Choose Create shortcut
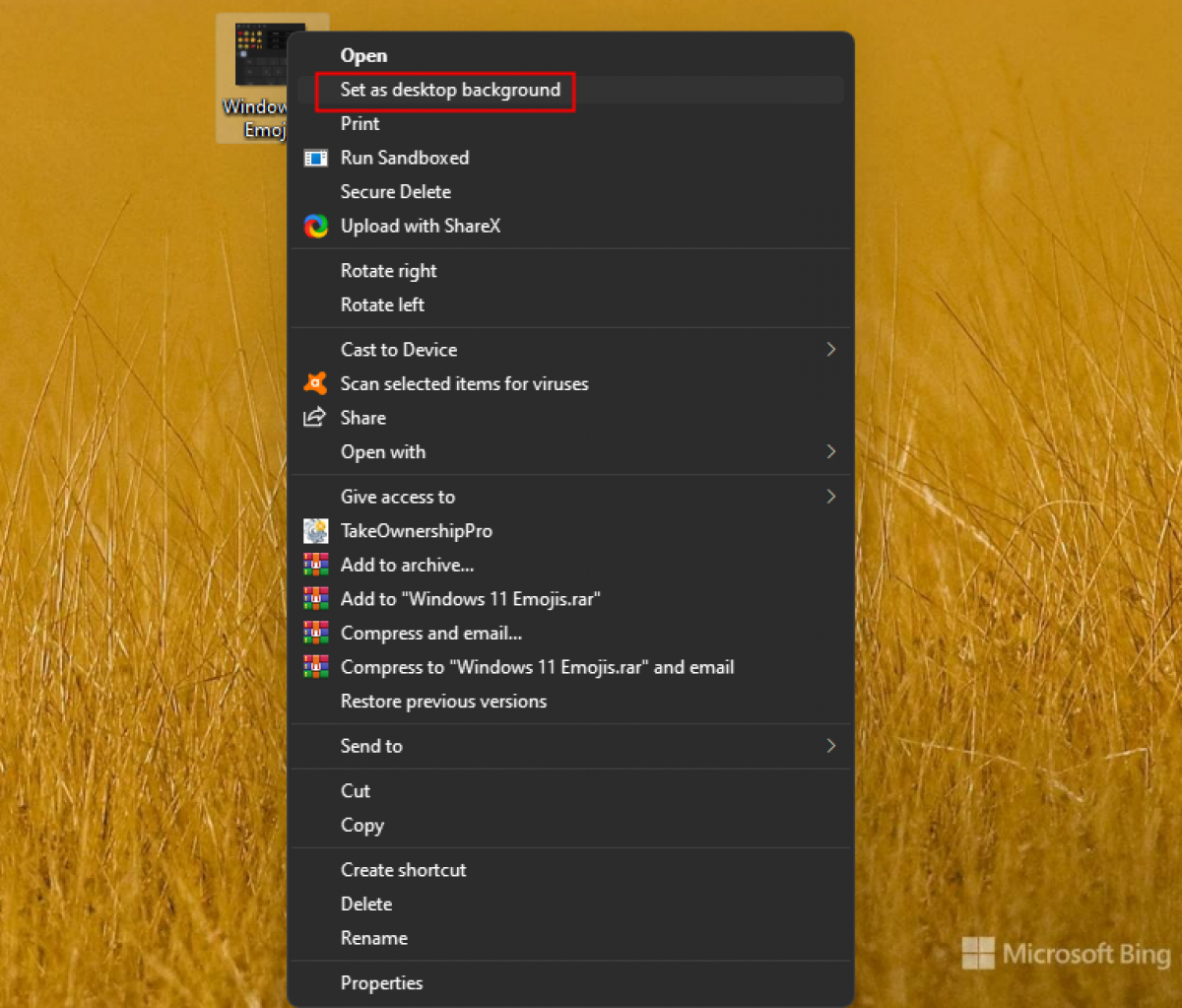The height and width of the screenshot is (1008, 1182). coord(404,870)
